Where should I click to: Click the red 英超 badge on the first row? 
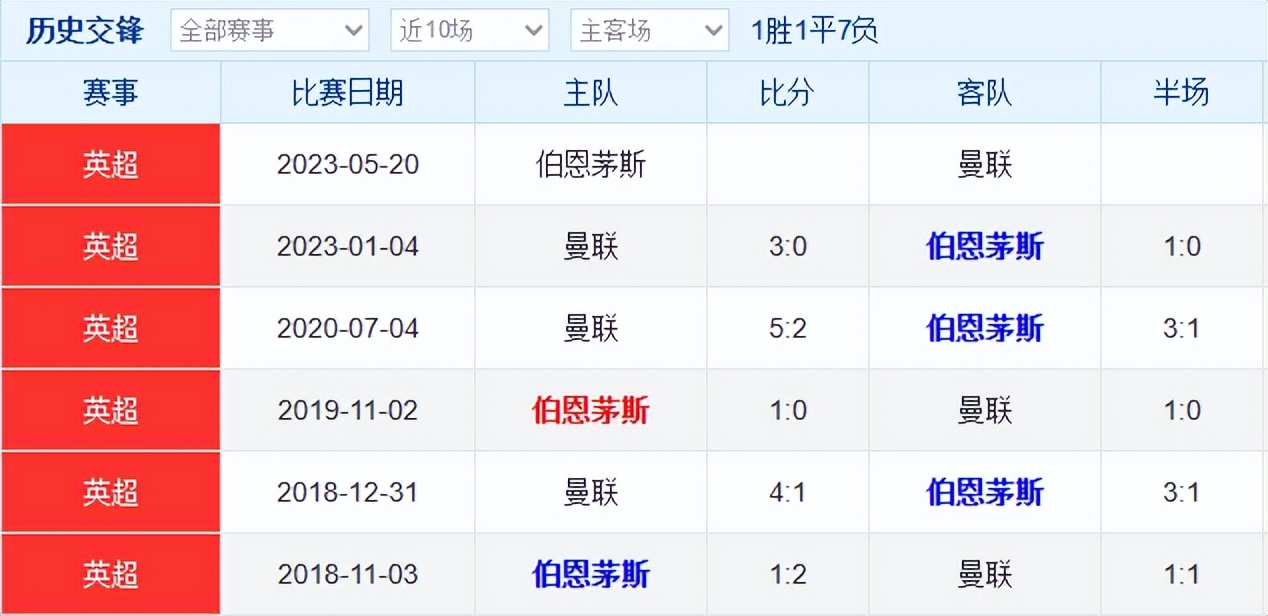click(110, 164)
